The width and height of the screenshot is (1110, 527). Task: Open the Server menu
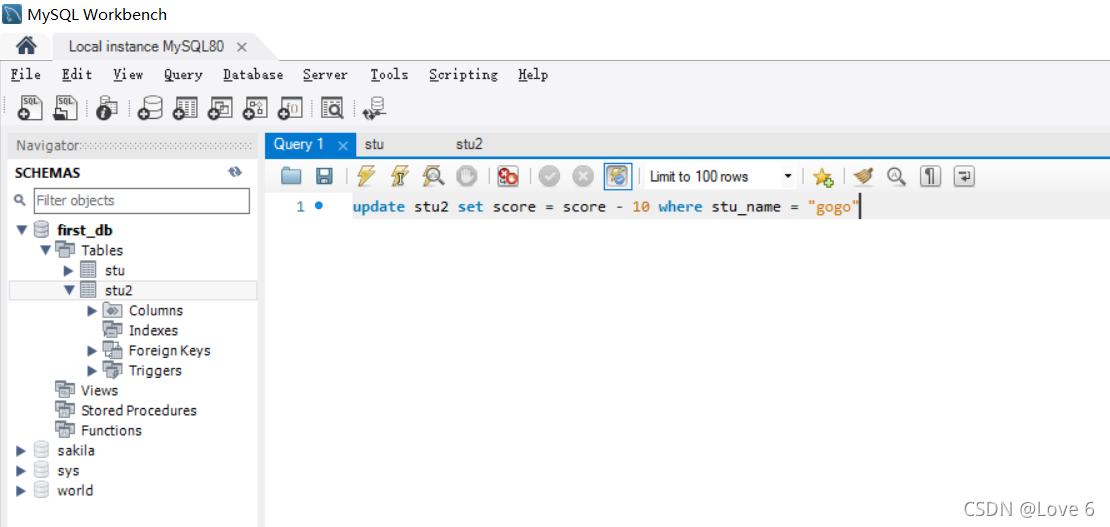click(x=325, y=74)
